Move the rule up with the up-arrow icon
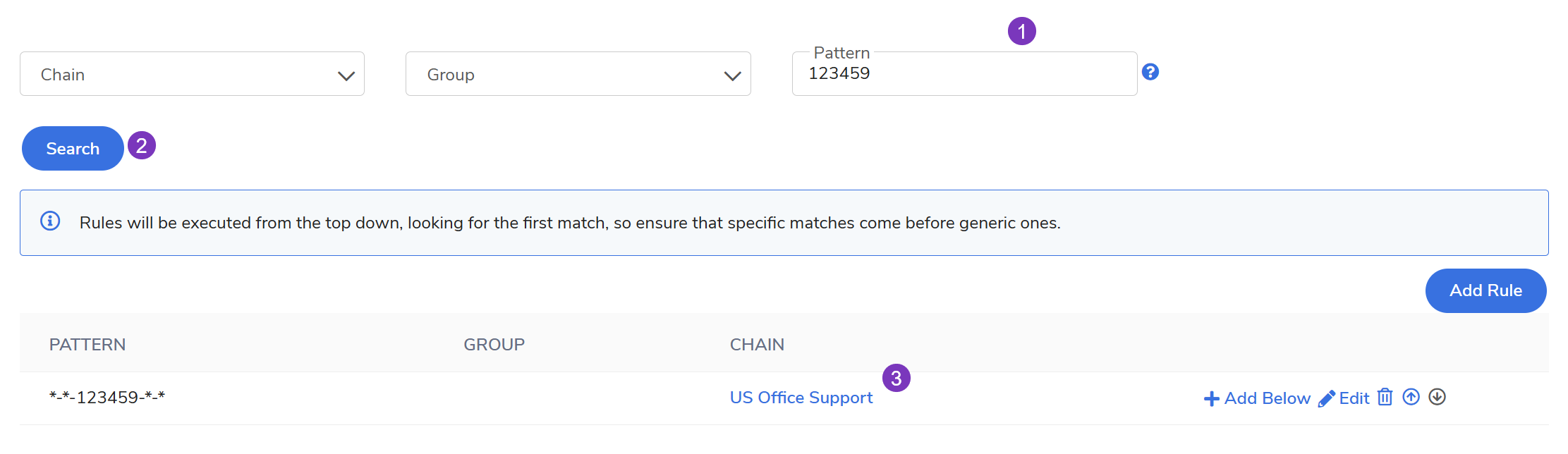This screenshot has width=1568, height=454. 1411,397
